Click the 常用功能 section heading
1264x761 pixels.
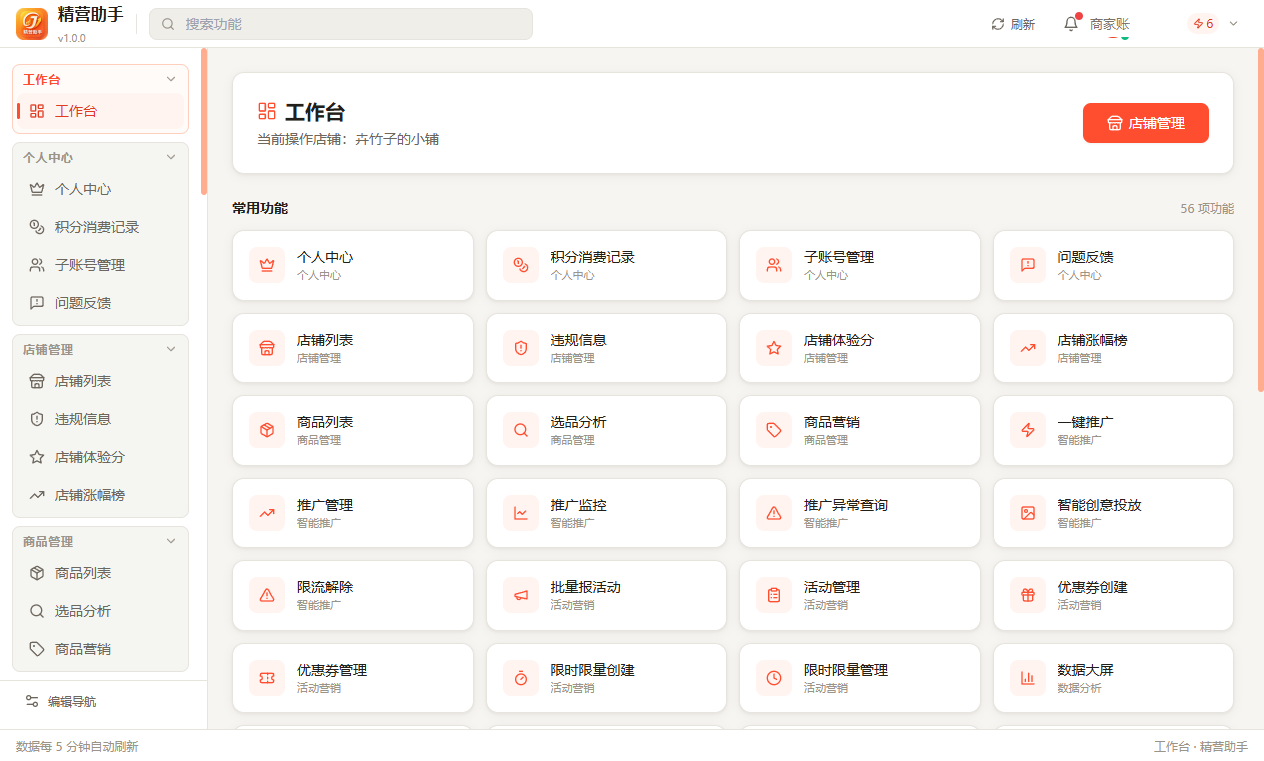(x=260, y=208)
